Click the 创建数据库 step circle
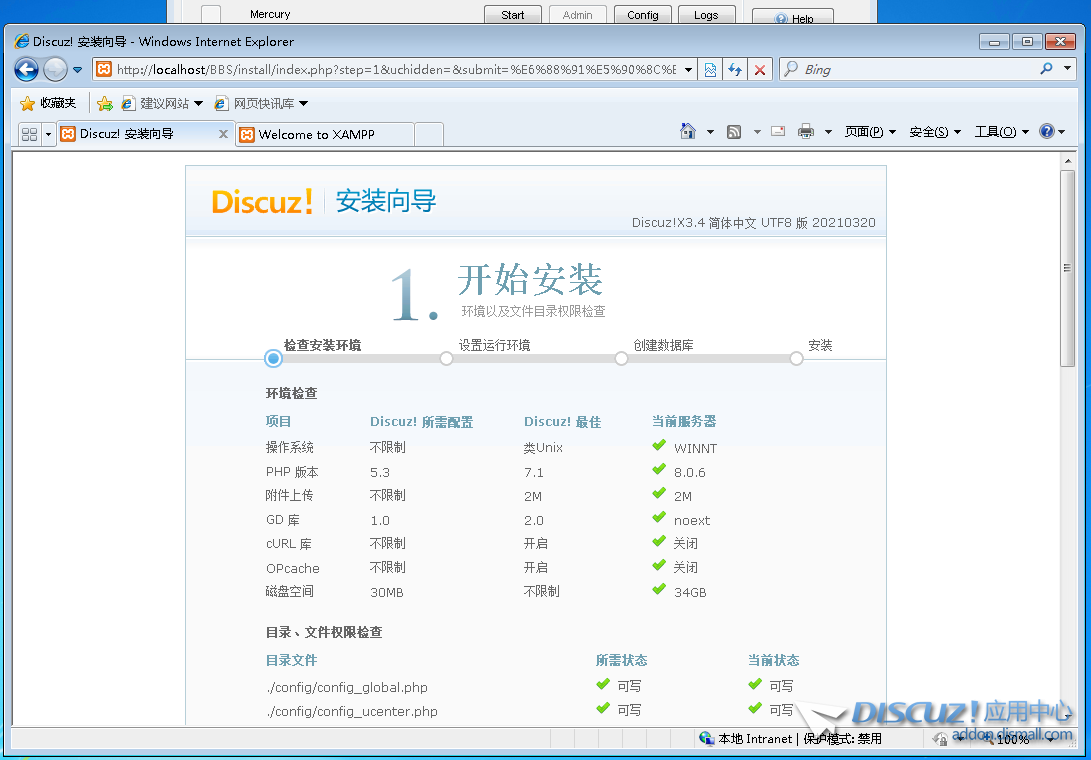The image size is (1091, 760). click(x=621, y=358)
